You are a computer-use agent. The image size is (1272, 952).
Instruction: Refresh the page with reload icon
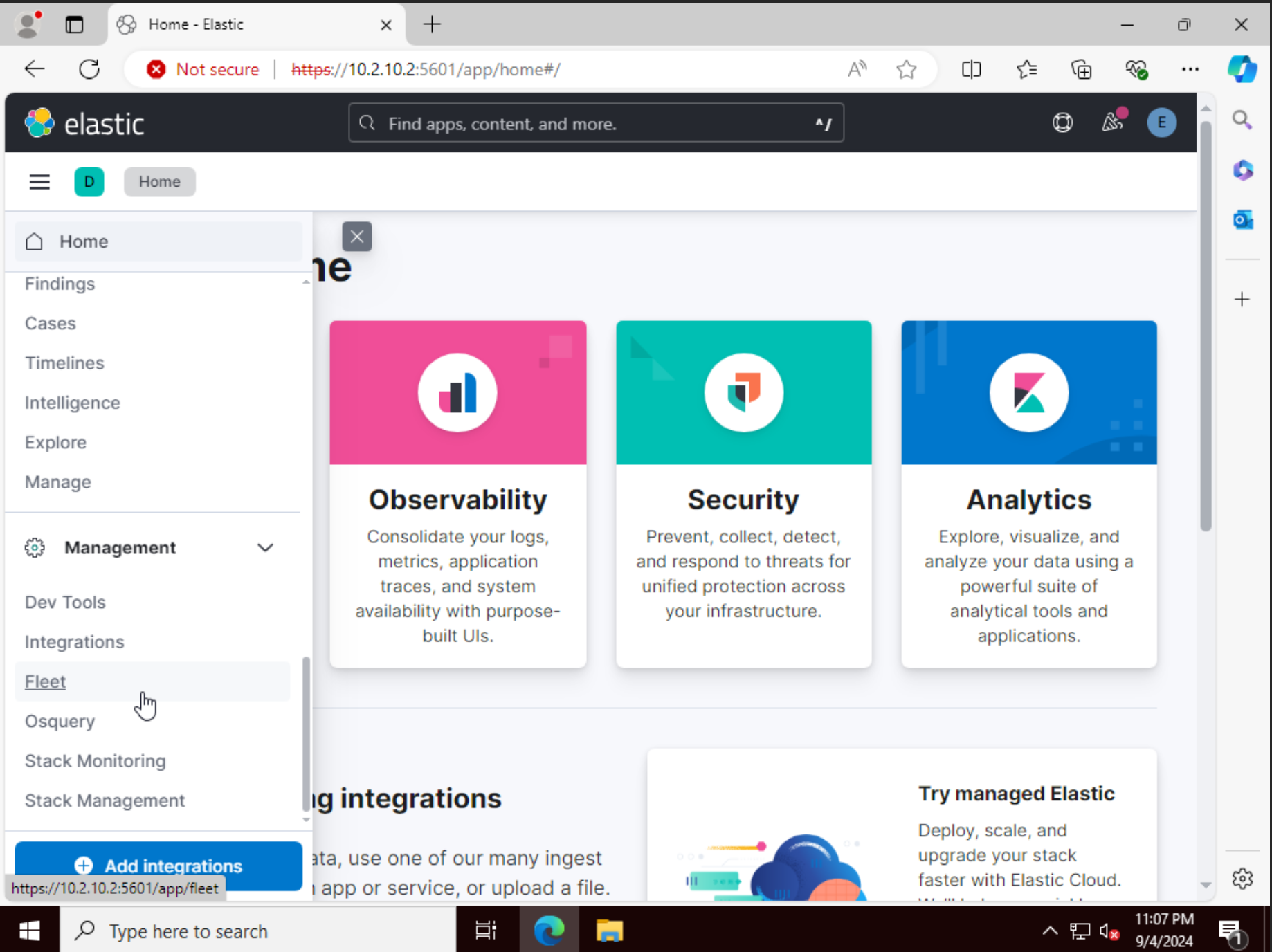click(x=89, y=69)
